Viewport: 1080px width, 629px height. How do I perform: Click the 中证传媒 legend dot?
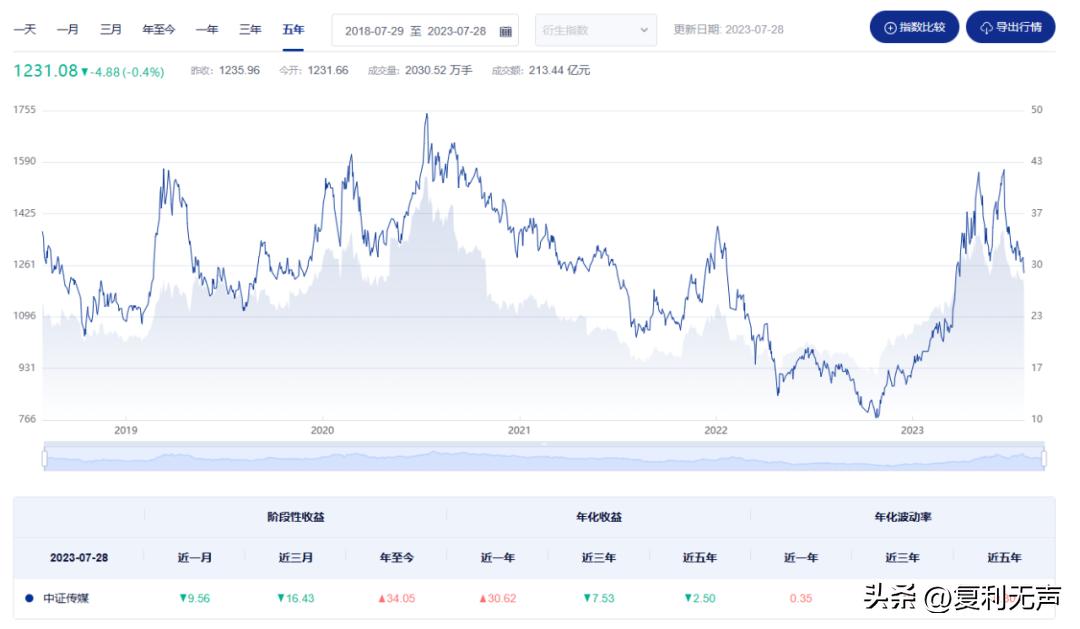point(30,598)
